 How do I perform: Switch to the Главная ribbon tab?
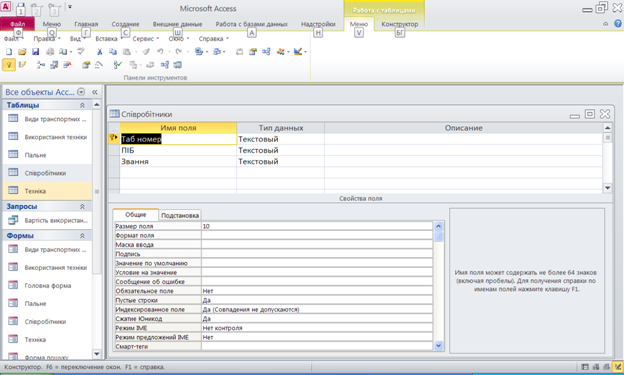pyautogui.click(x=86, y=24)
